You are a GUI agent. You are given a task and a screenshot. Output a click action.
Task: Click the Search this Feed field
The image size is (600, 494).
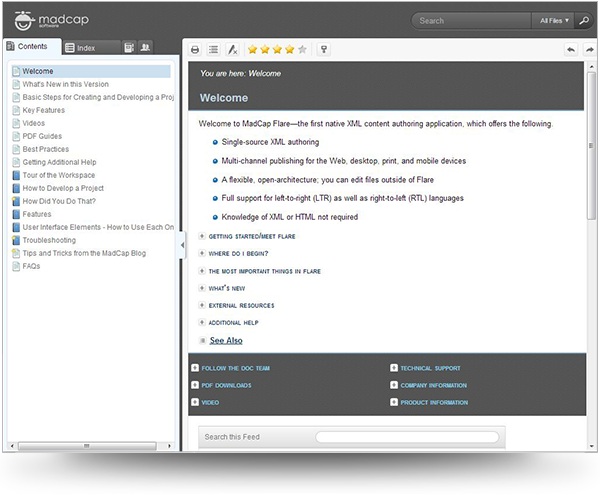(407, 437)
